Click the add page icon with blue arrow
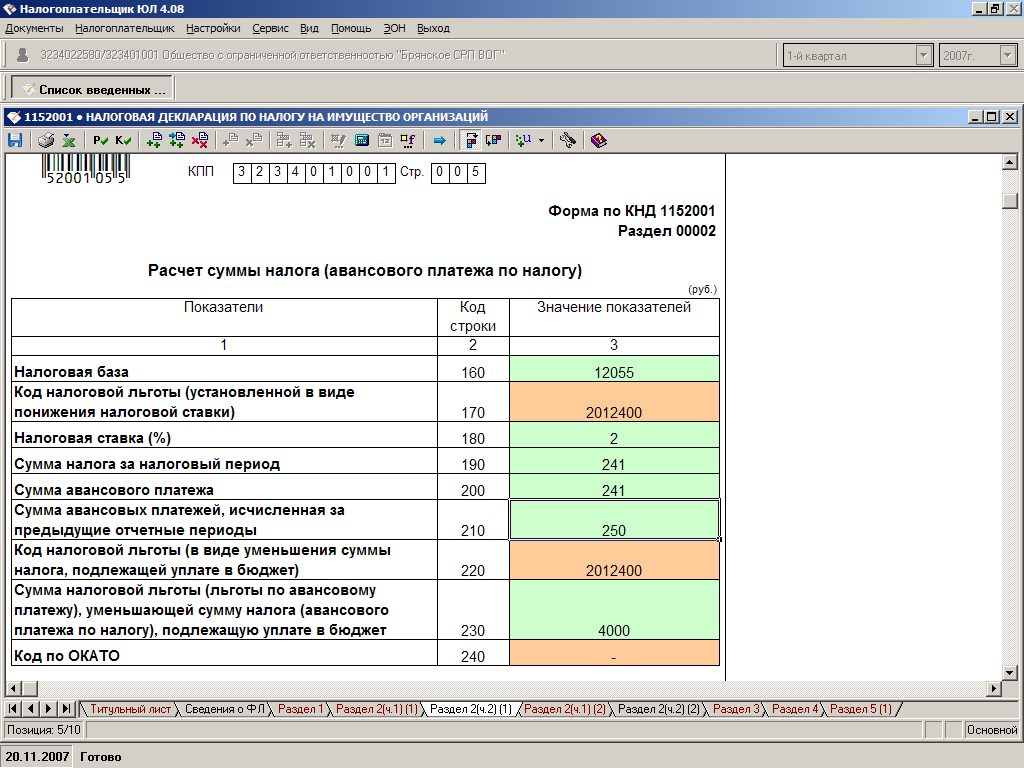Image resolution: width=1024 pixels, height=768 pixels. pyautogui.click(x=177, y=140)
